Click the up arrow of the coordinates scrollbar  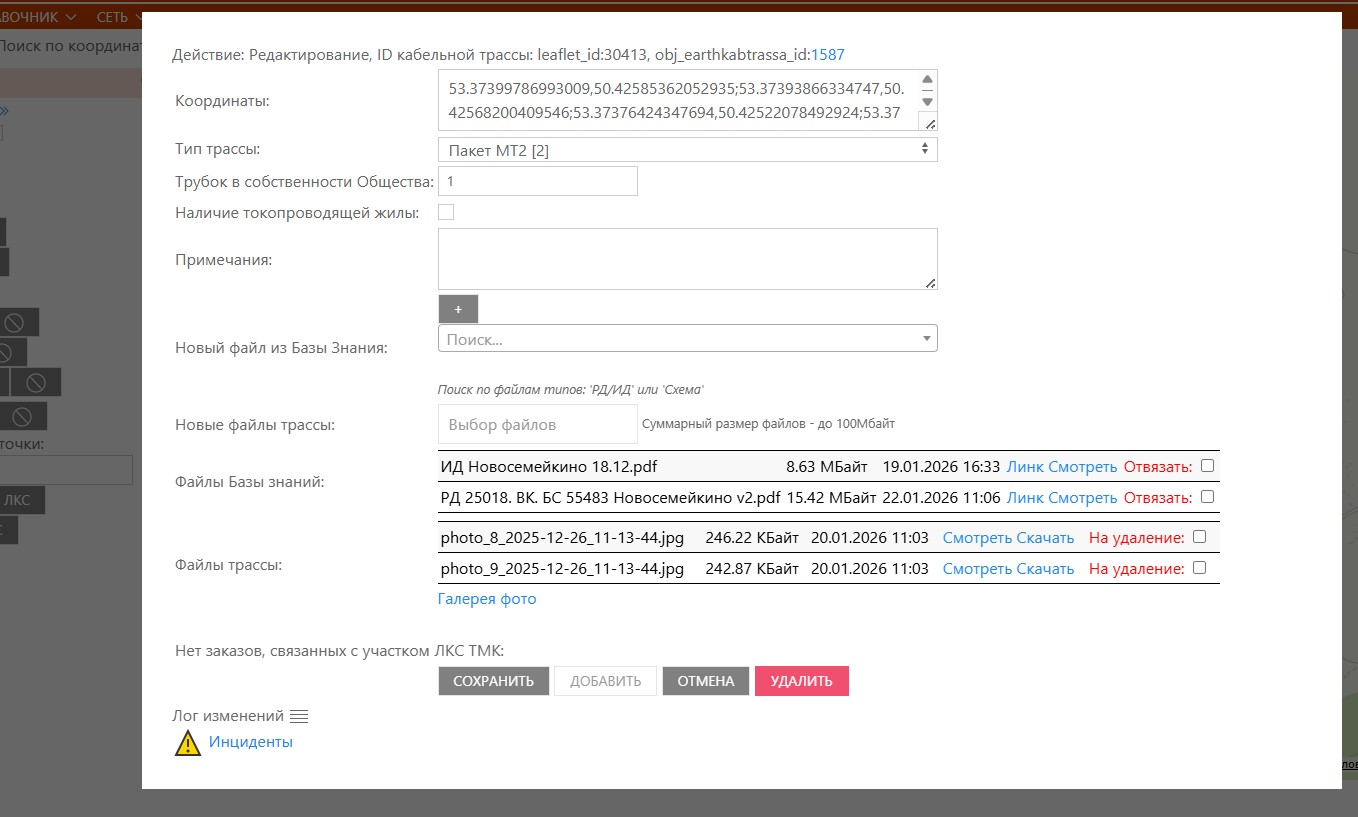(927, 79)
